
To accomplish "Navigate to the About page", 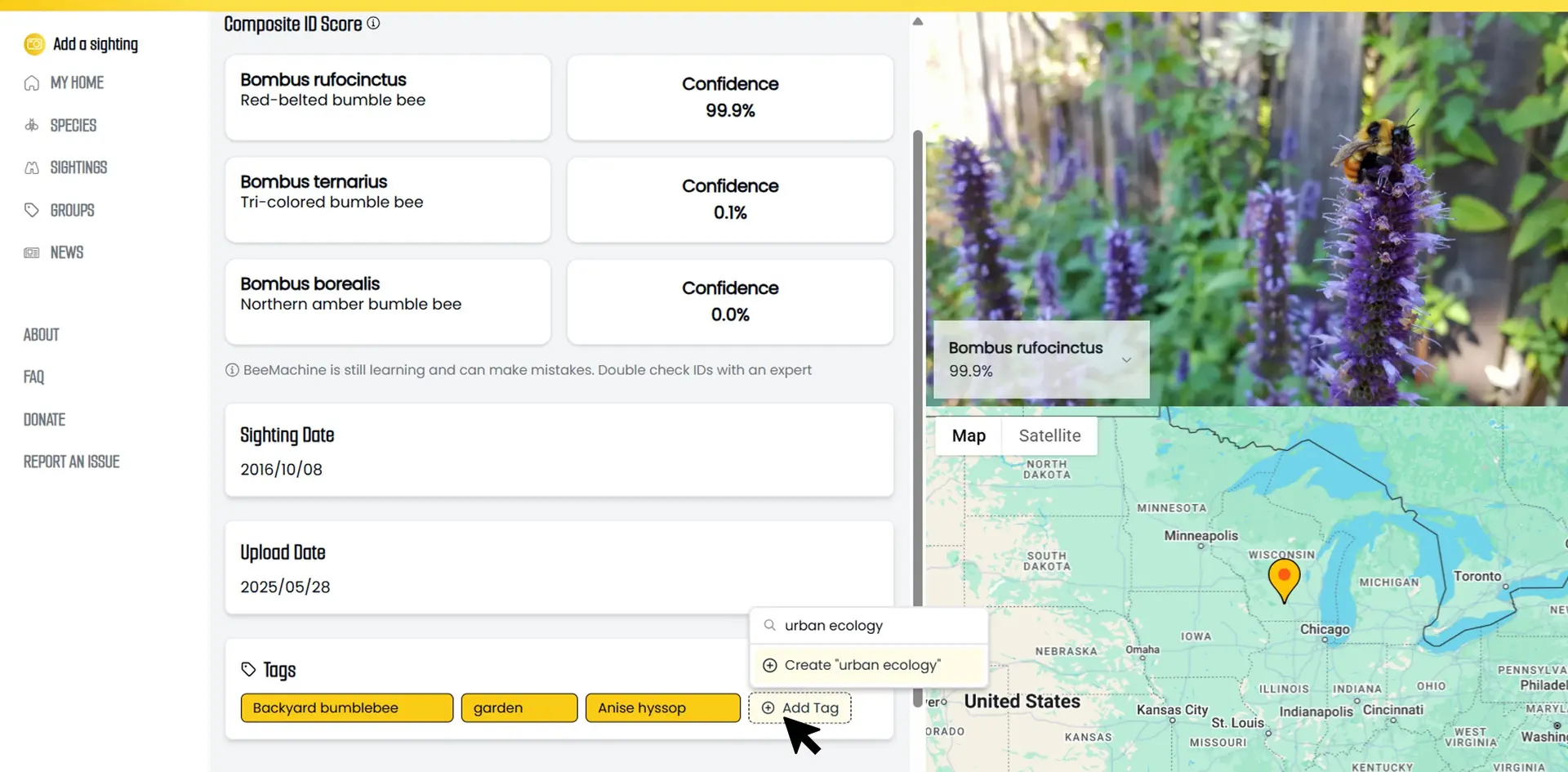I will (41, 334).
